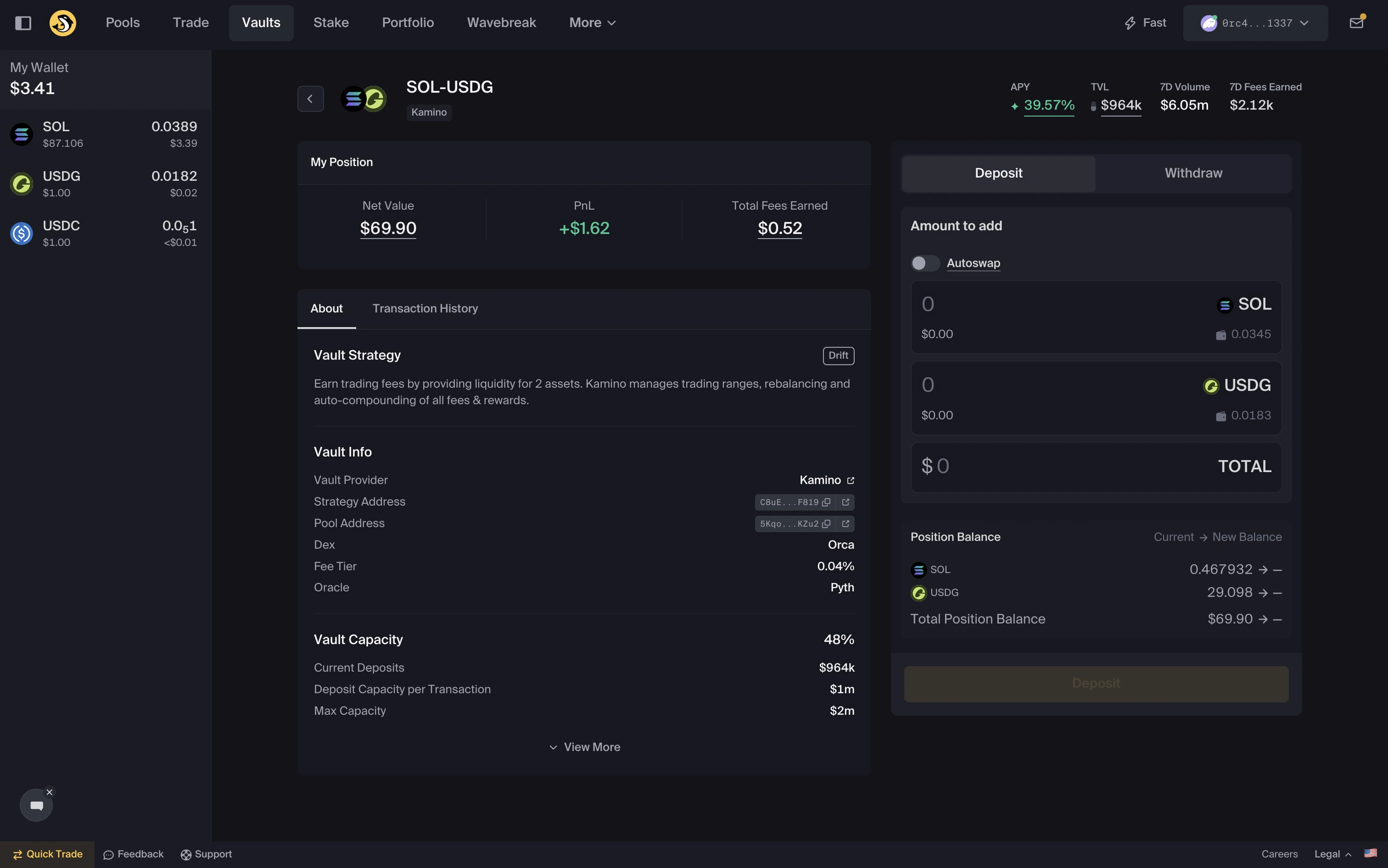Open Kamino vault provider external link

[x=851, y=480]
